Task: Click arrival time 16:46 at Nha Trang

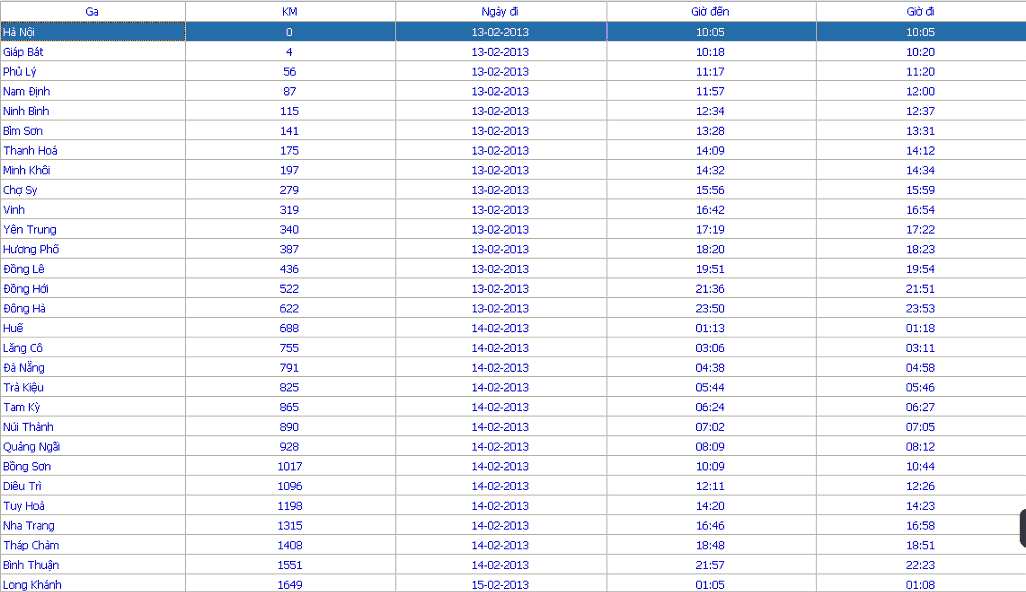Action: click(710, 525)
